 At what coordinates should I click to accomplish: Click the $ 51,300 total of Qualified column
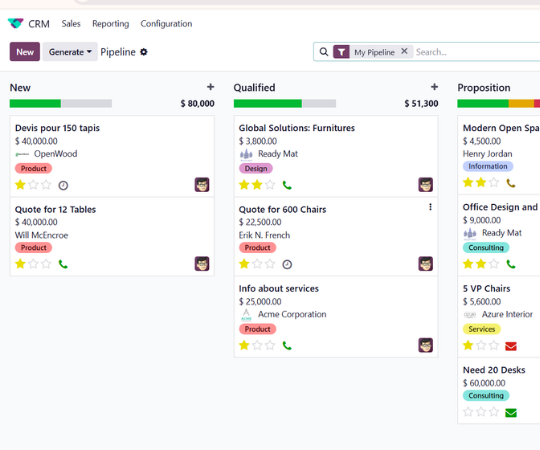(x=421, y=103)
